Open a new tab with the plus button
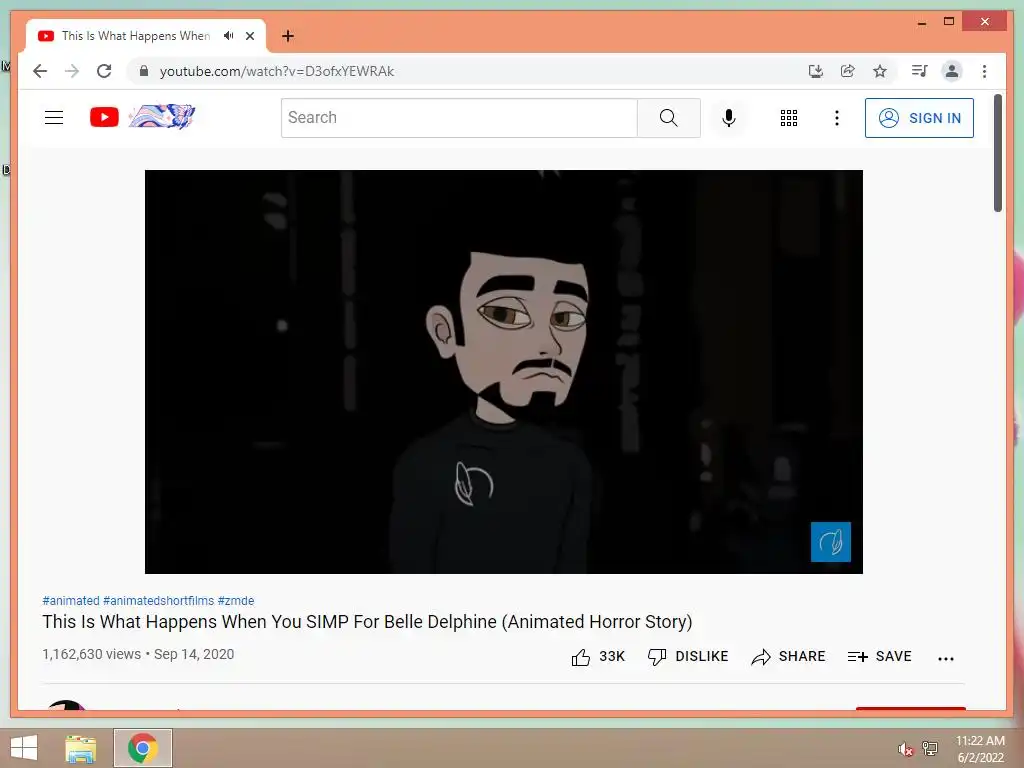 (x=288, y=36)
